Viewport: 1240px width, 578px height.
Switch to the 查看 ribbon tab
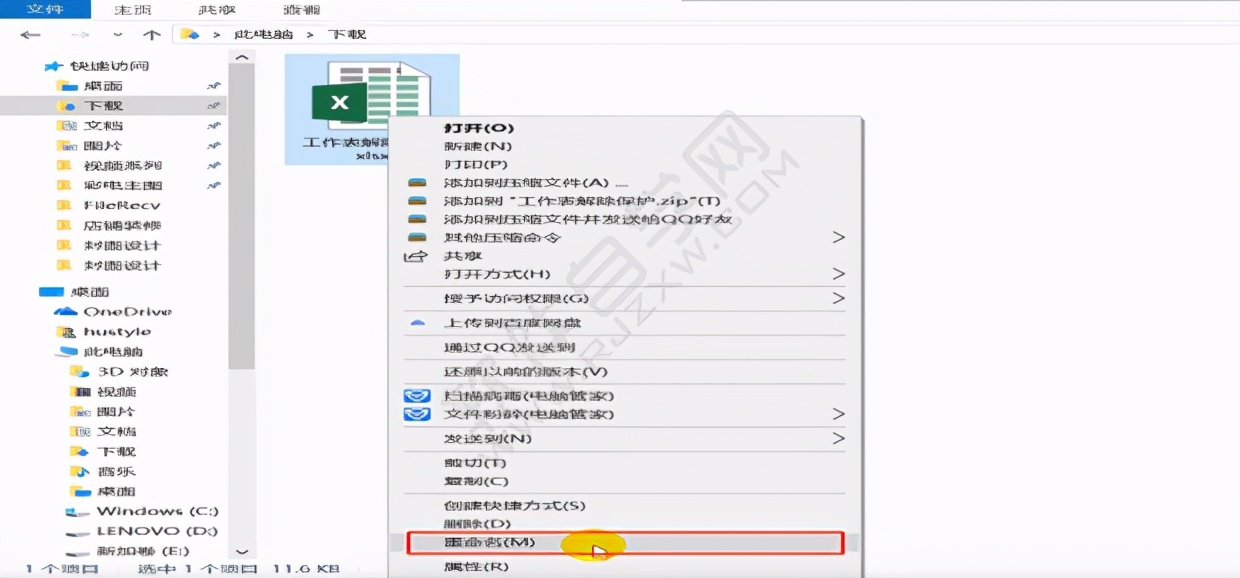[303, 10]
